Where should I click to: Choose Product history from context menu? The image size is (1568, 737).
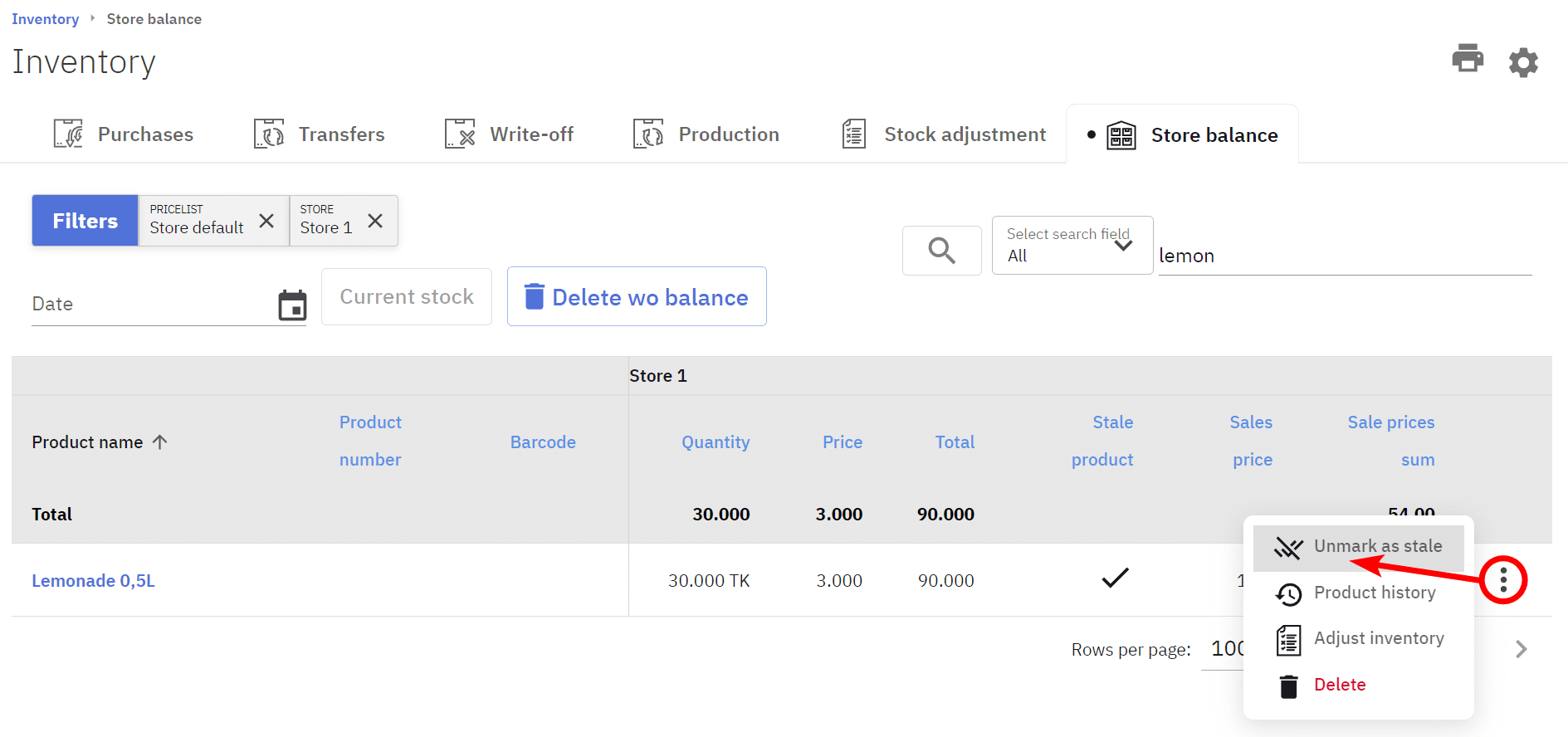1374,593
